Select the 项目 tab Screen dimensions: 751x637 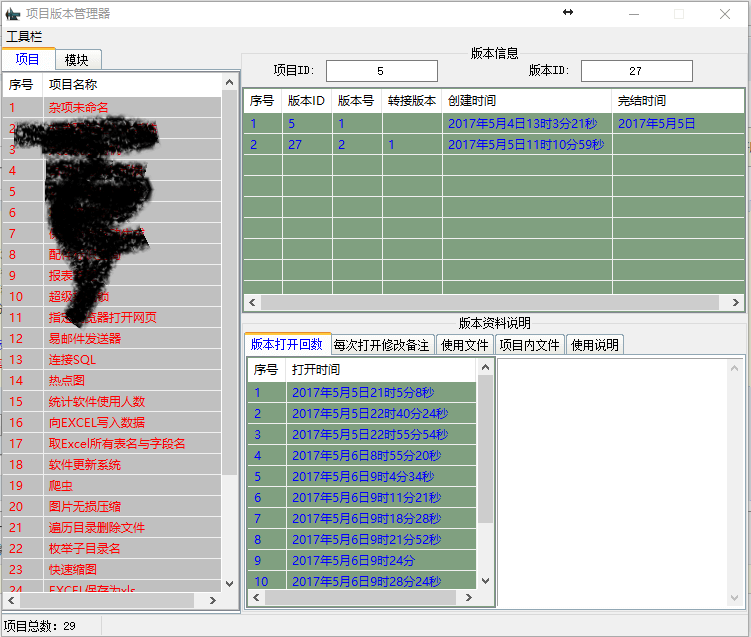(28, 60)
